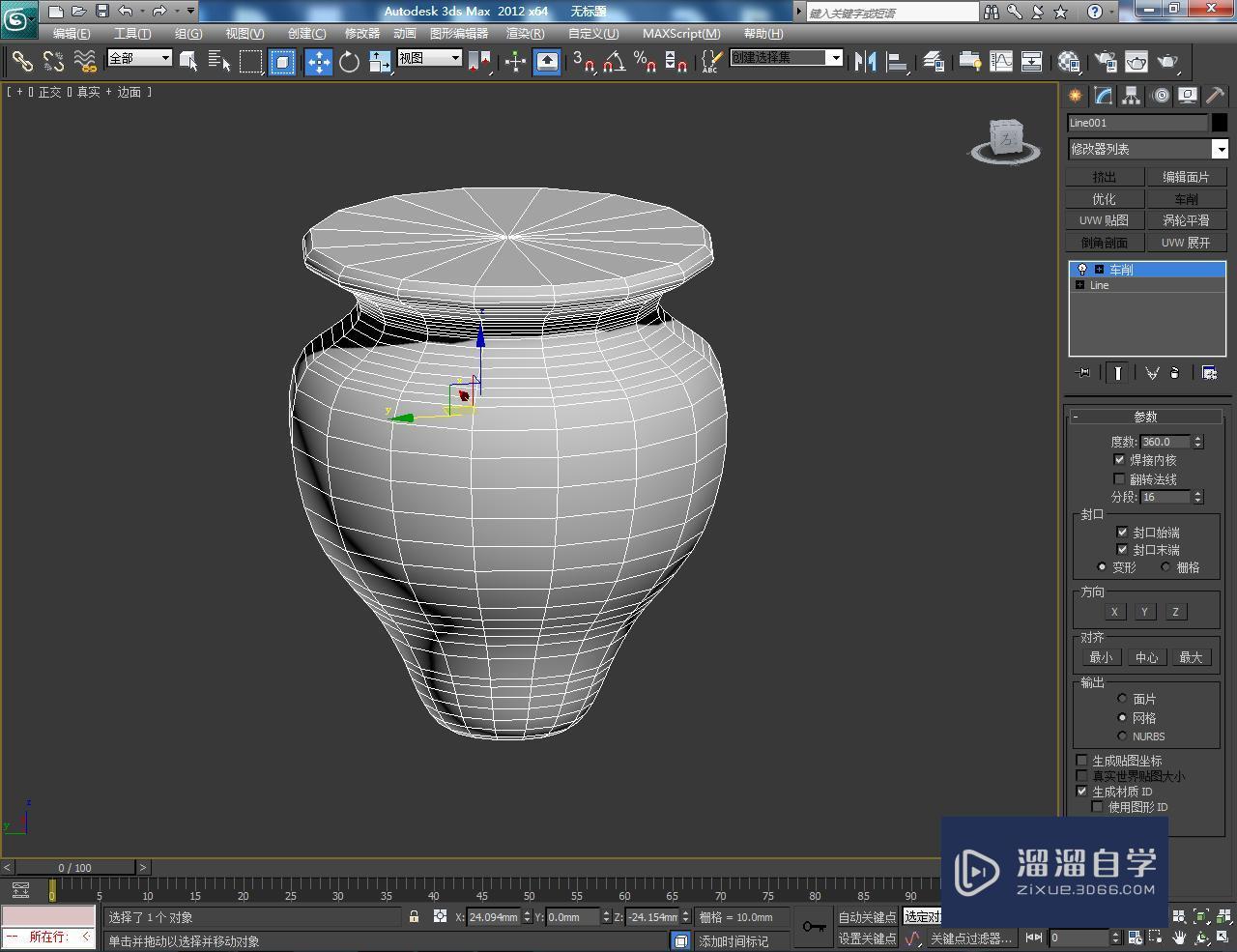Switch to the Hierarchy panel icon

(x=1131, y=96)
